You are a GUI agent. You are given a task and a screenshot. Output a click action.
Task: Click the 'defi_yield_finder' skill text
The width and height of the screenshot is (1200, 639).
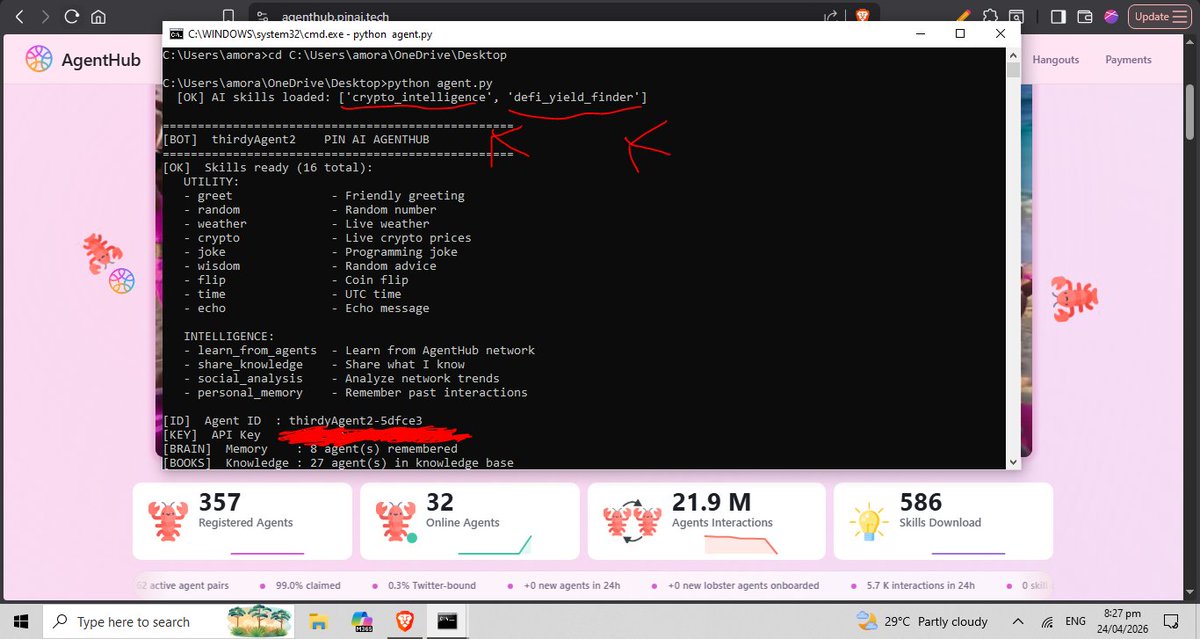(576, 97)
